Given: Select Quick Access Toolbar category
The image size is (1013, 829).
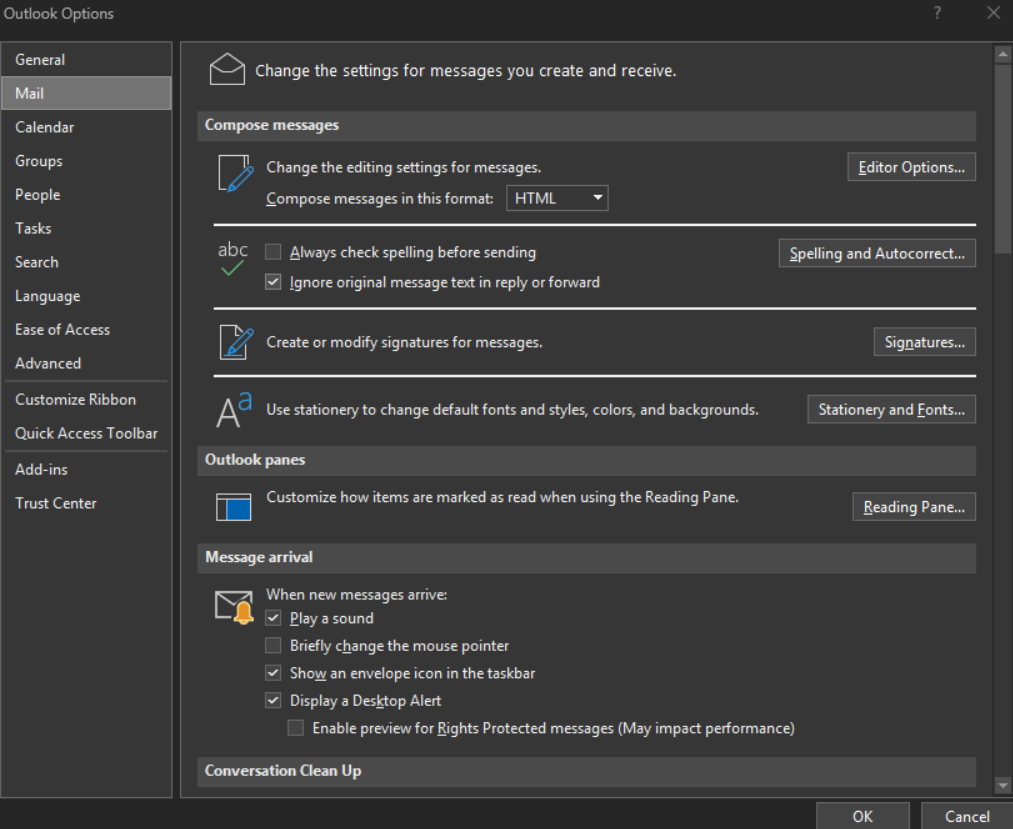Looking at the screenshot, I should click(86, 433).
